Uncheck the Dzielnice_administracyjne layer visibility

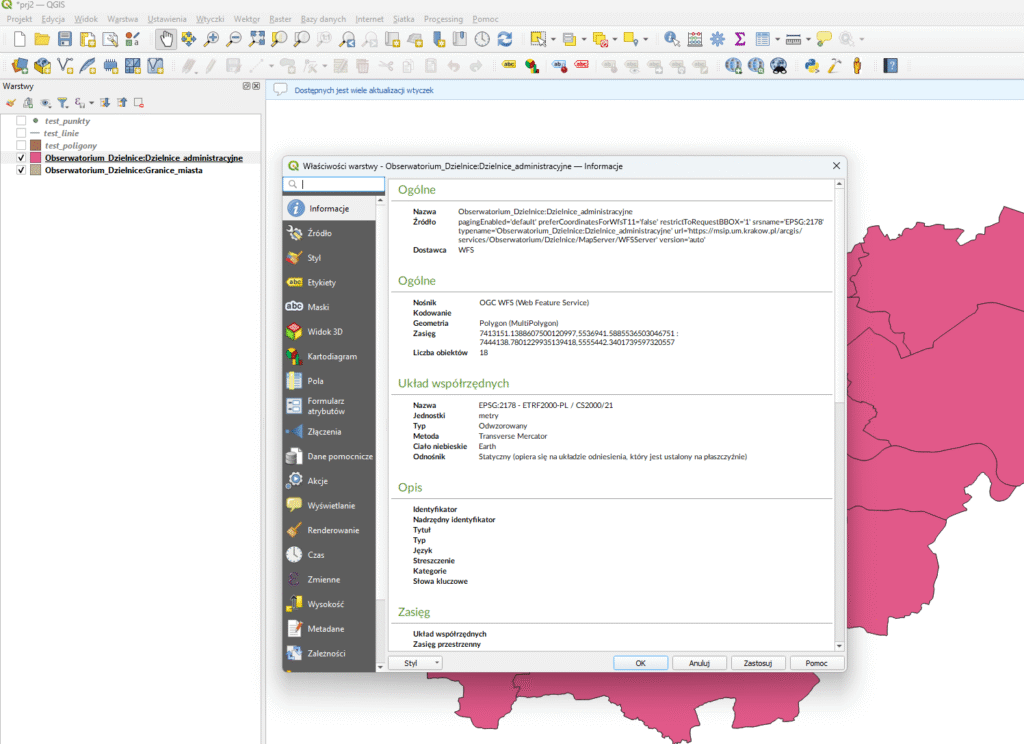pyautogui.click(x=21, y=158)
